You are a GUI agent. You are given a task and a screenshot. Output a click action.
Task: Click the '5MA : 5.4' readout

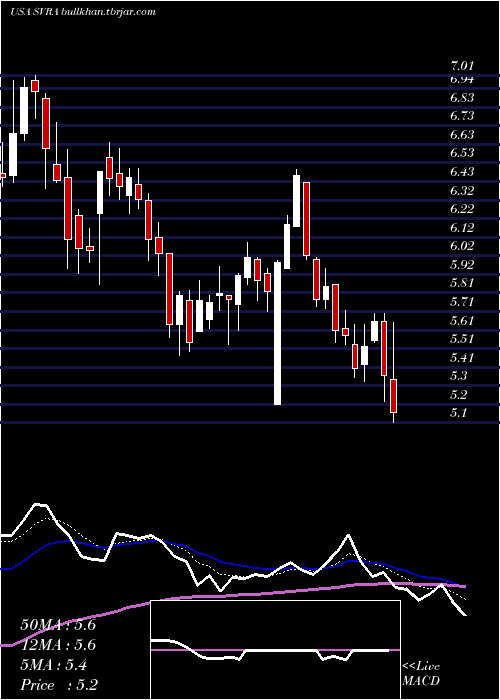coord(54,665)
